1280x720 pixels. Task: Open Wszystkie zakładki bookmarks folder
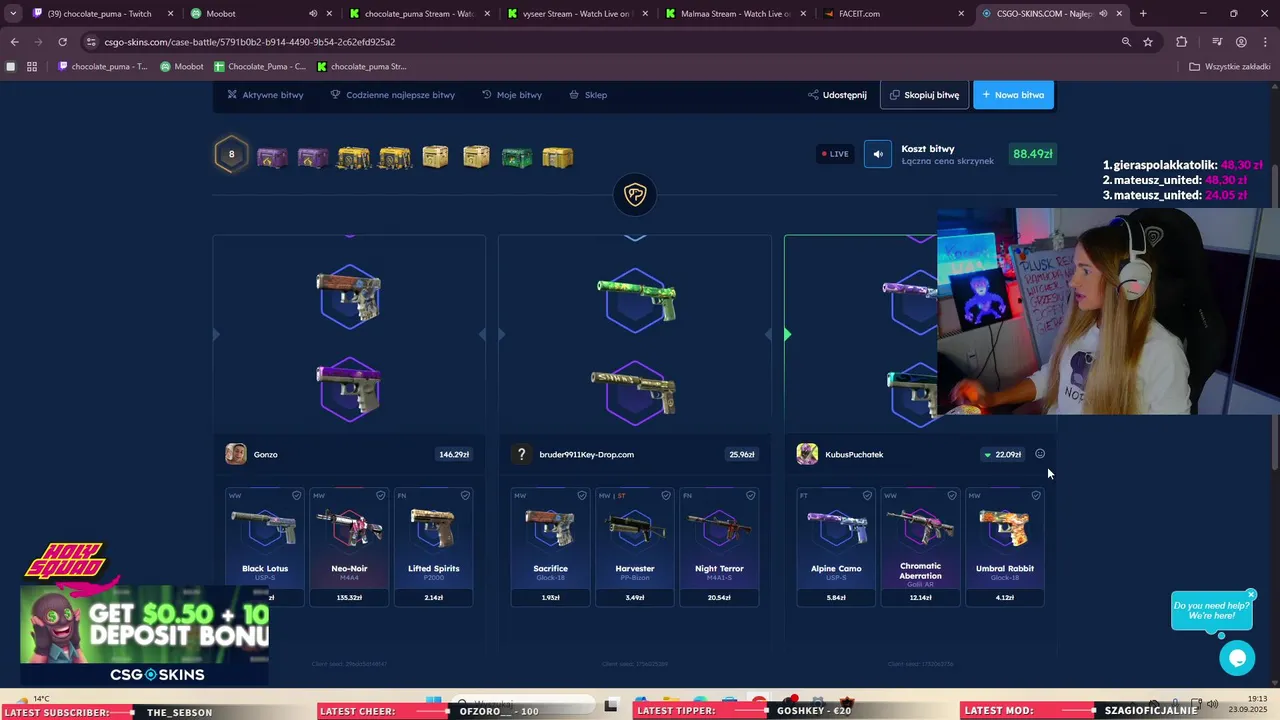point(1230,67)
